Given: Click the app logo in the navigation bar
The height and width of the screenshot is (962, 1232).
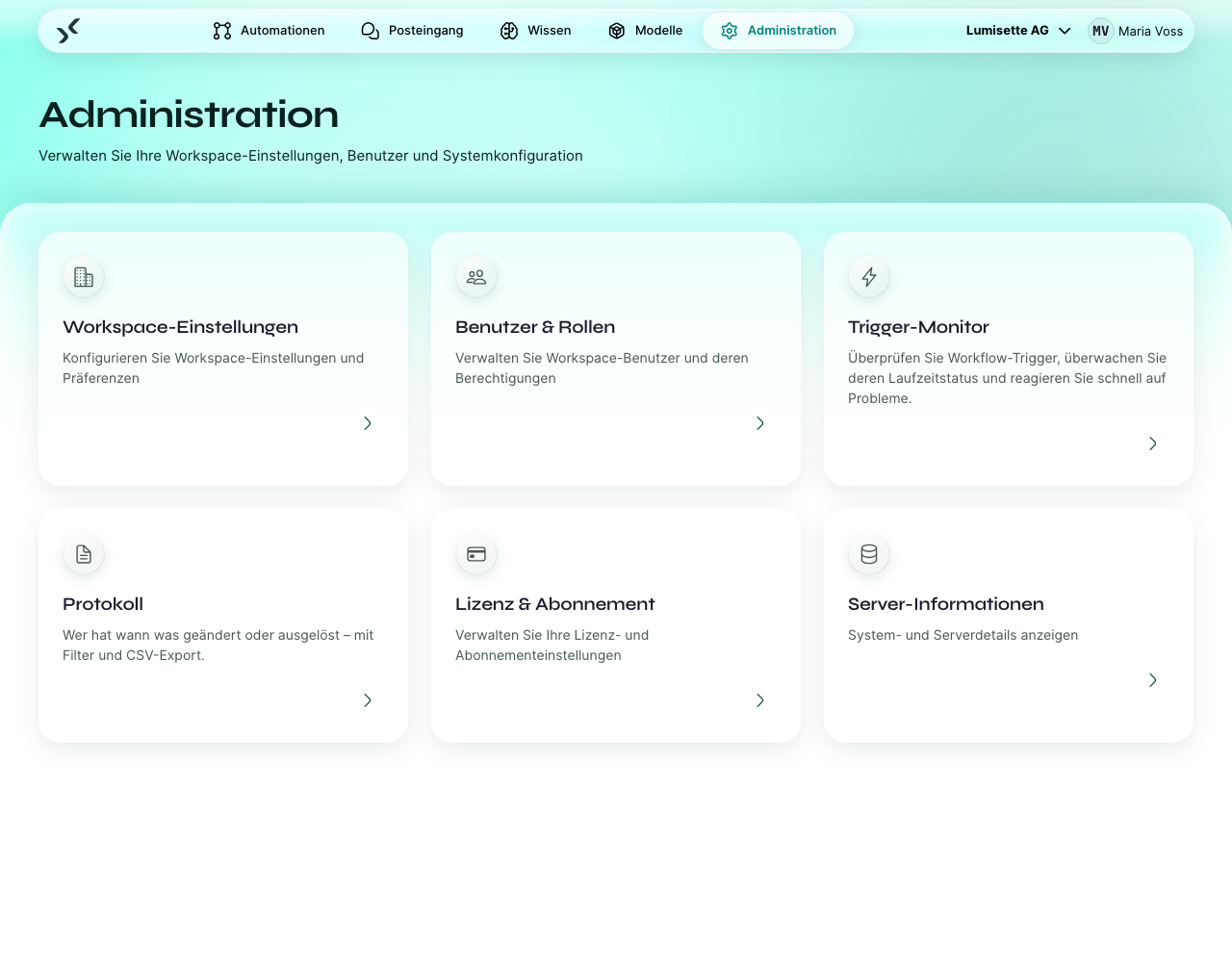Looking at the screenshot, I should [67, 31].
